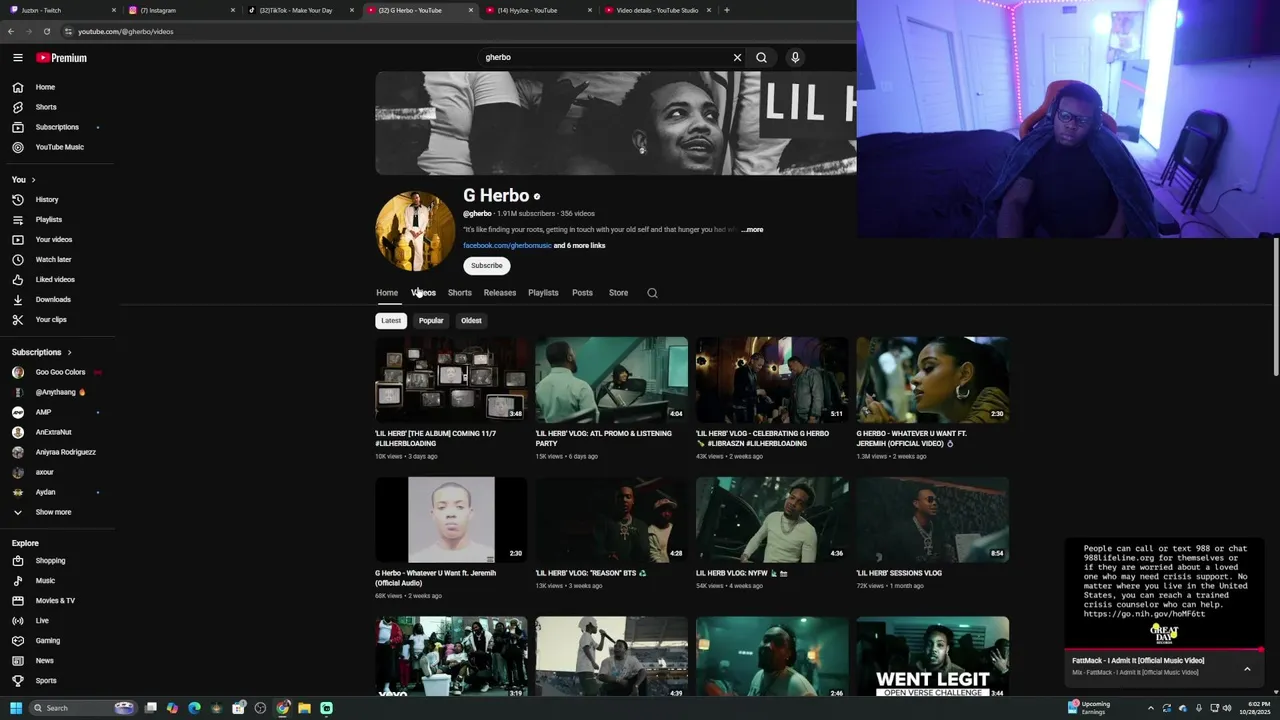Image resolution: width=1280 pixels, height=720 pixels.
Task: Expand channel description with ...more
Action: click(x=752, y=230)
